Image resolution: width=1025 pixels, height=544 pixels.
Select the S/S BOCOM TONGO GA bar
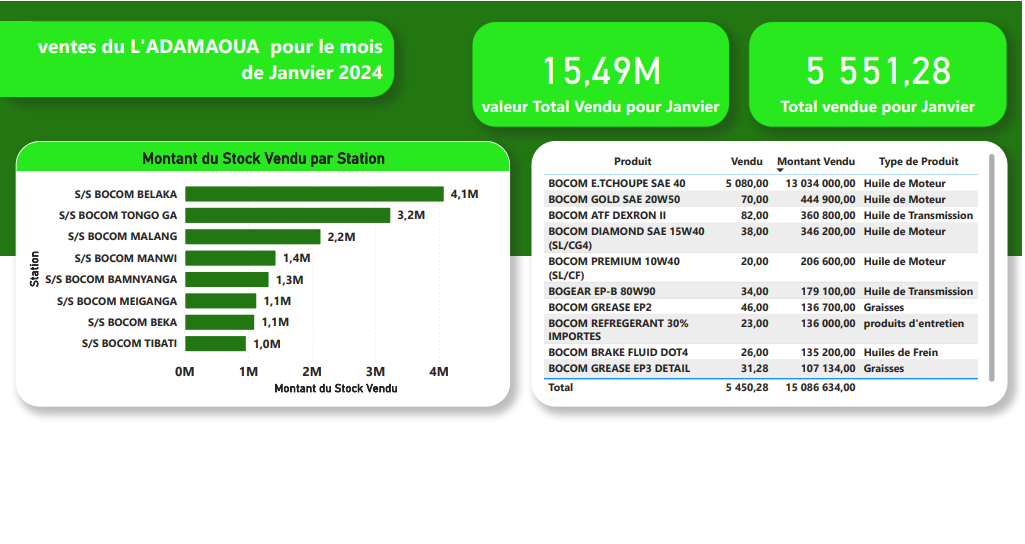click(288, 215)
